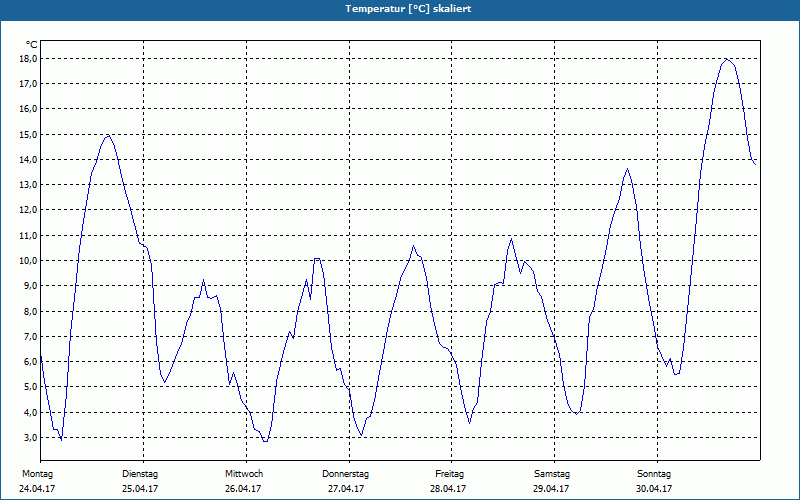Viewport: 800px width, 500px height.
Task: Click the 4,0 y-axis label
Action: click(x=30, y=412)
